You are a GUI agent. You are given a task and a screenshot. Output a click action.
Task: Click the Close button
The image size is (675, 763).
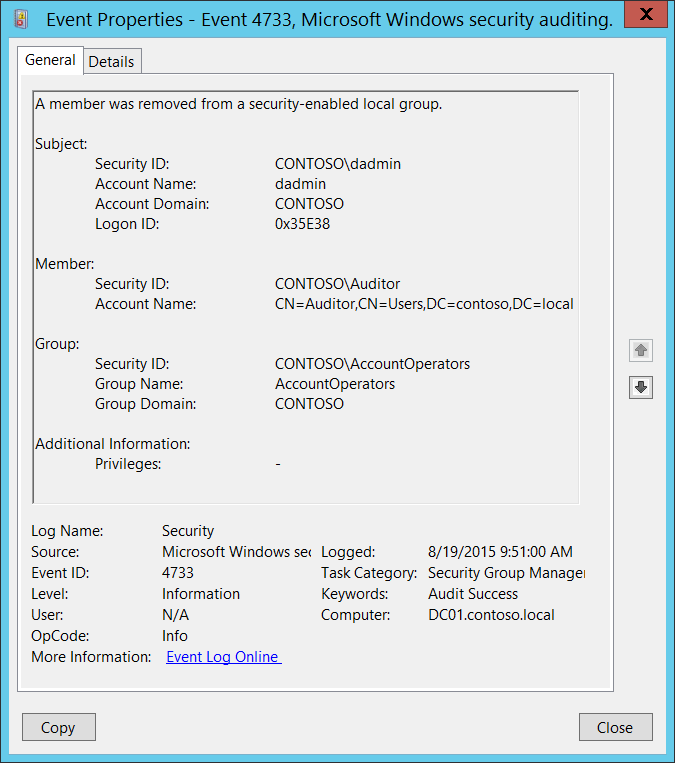coord(615,727)
